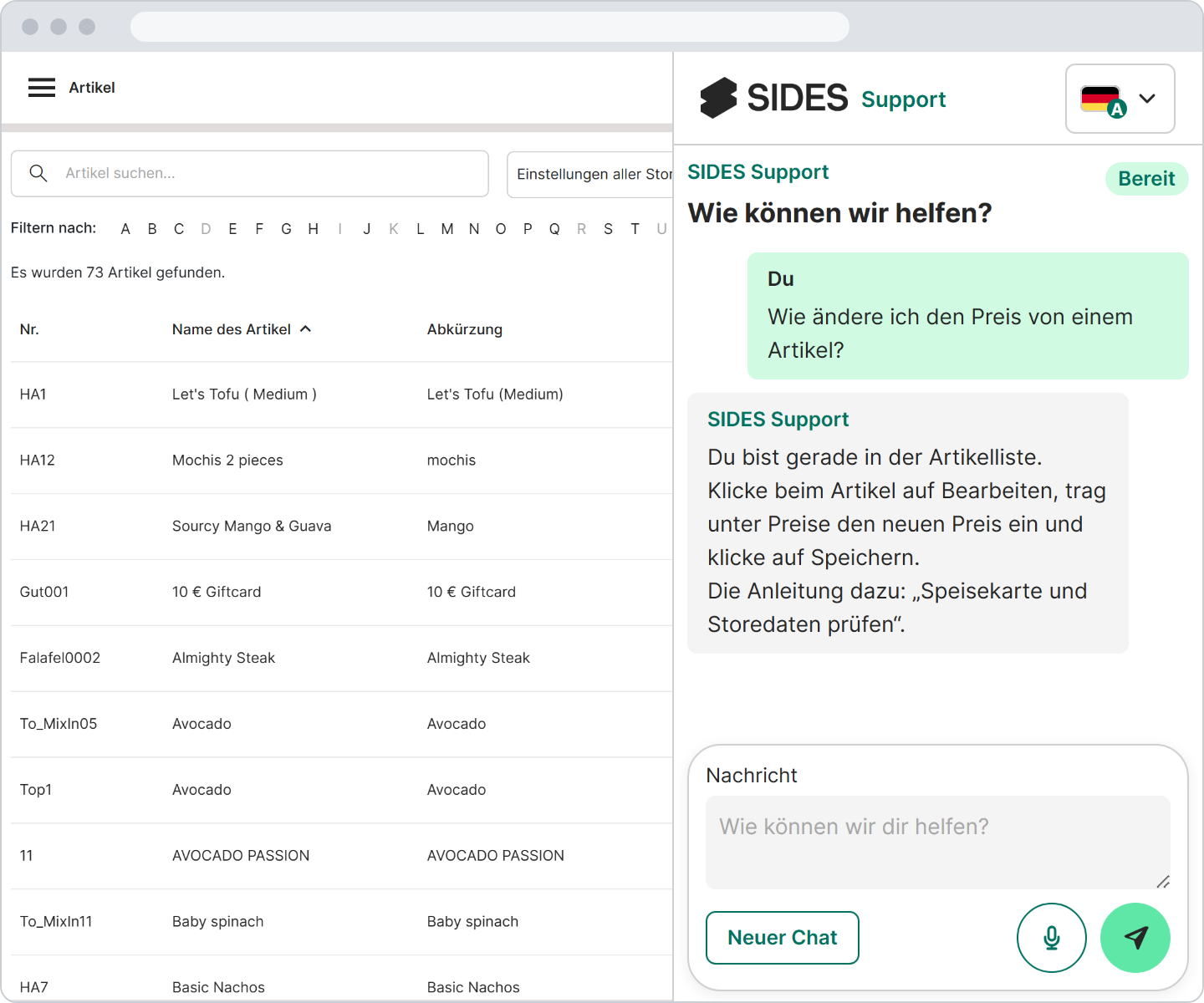Filter articles by letter Q

pyautogui.click(x=554, y=229)
